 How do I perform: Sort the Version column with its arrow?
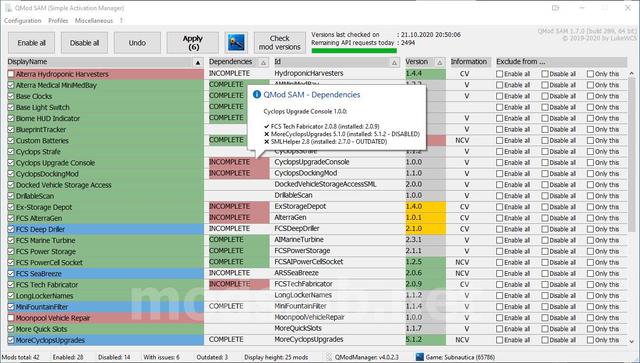click(440, 62)
